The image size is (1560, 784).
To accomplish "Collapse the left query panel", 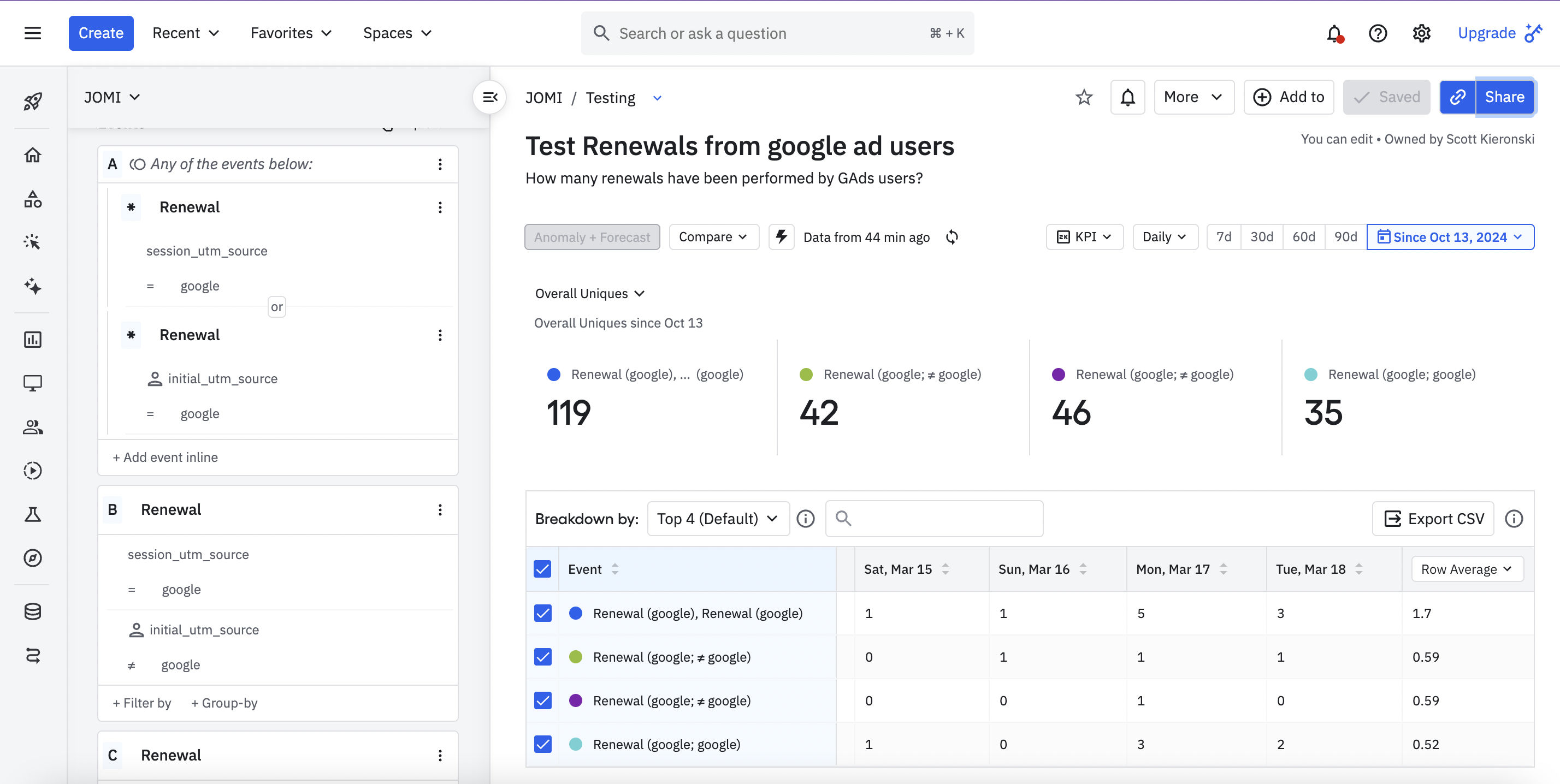I will point(489,97).
